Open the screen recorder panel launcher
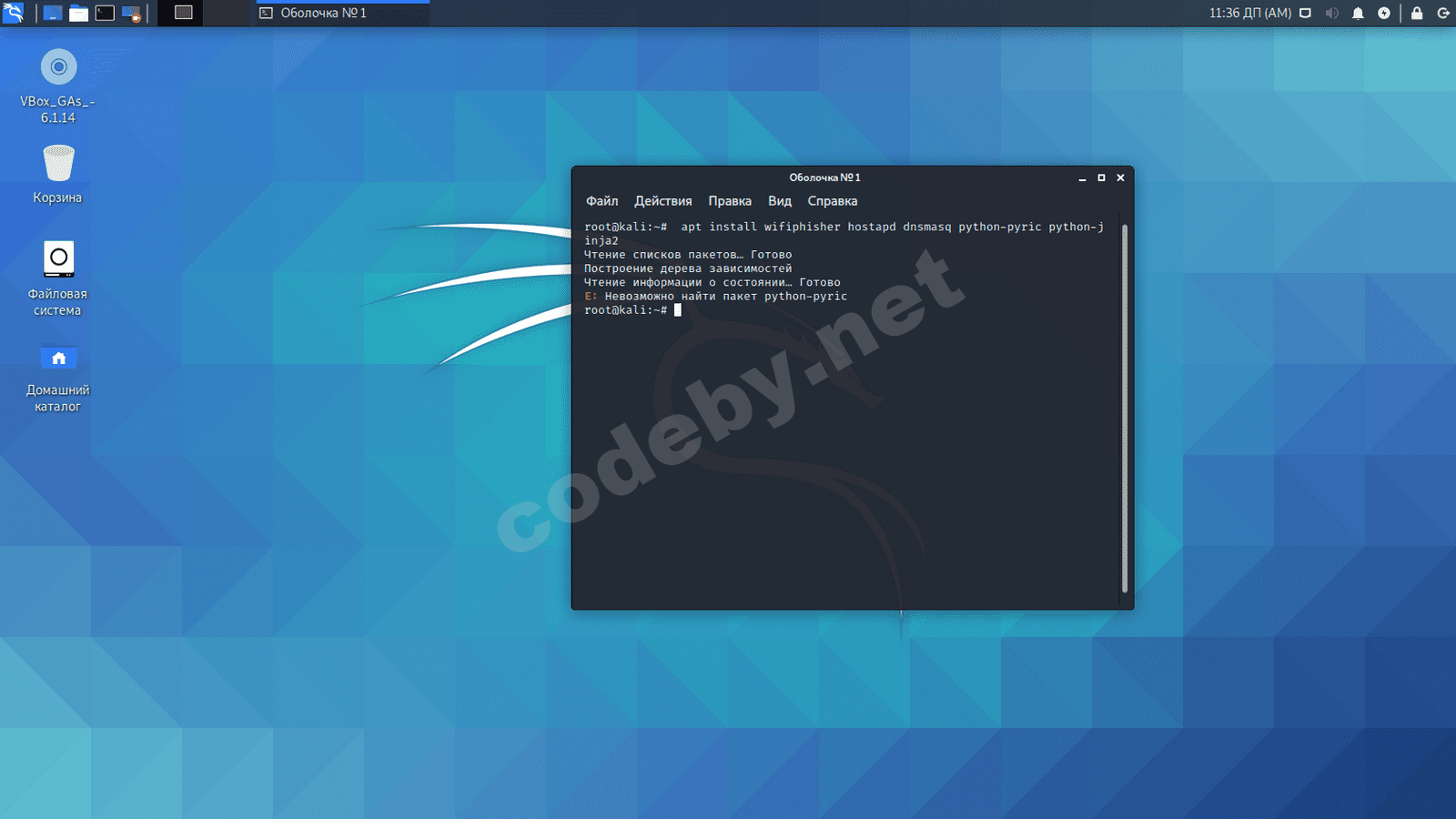This screenshot has height=819, width=1456. (132, 13)
